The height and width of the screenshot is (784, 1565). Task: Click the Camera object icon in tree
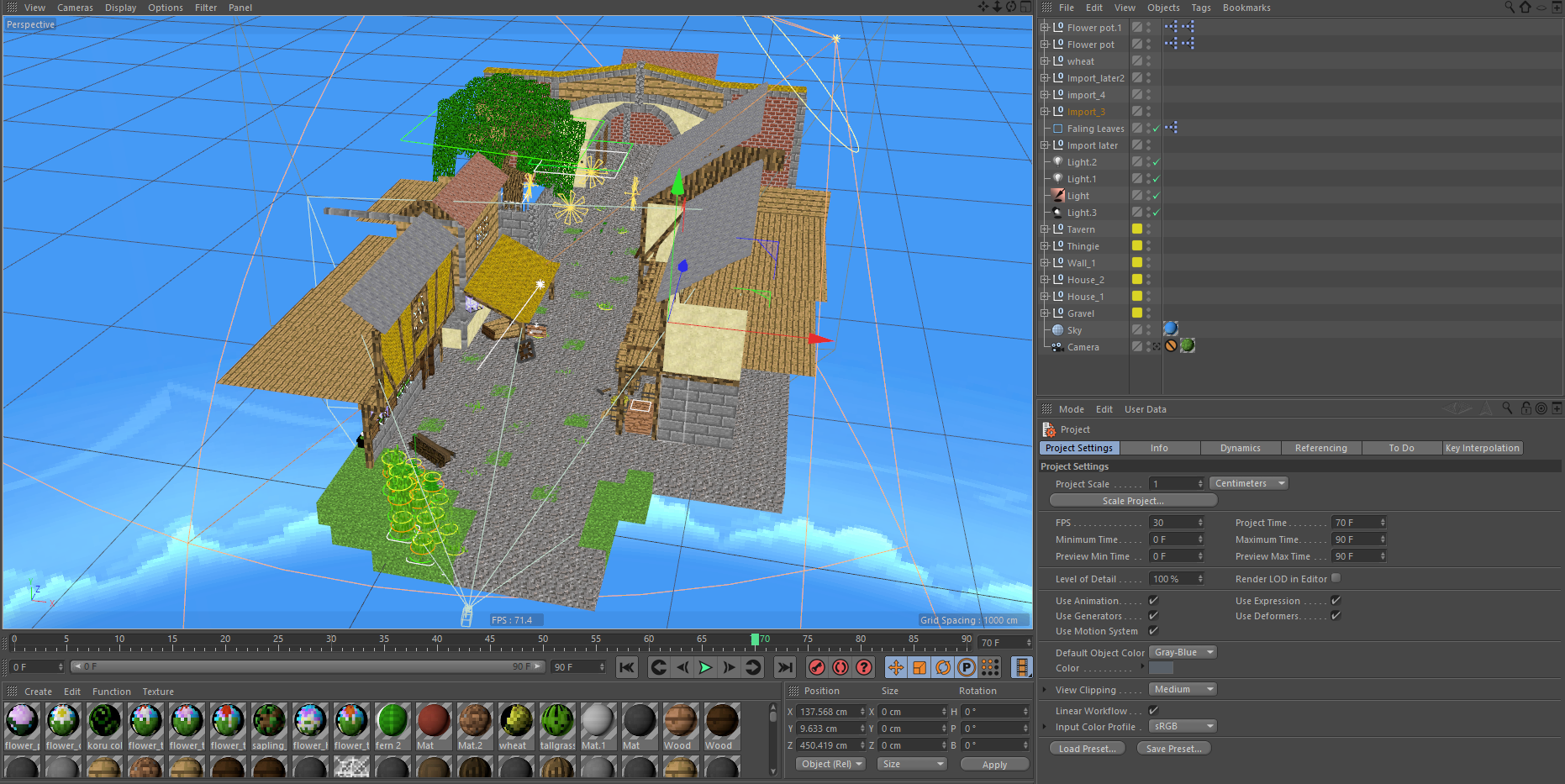click(x=1058, y=347)
